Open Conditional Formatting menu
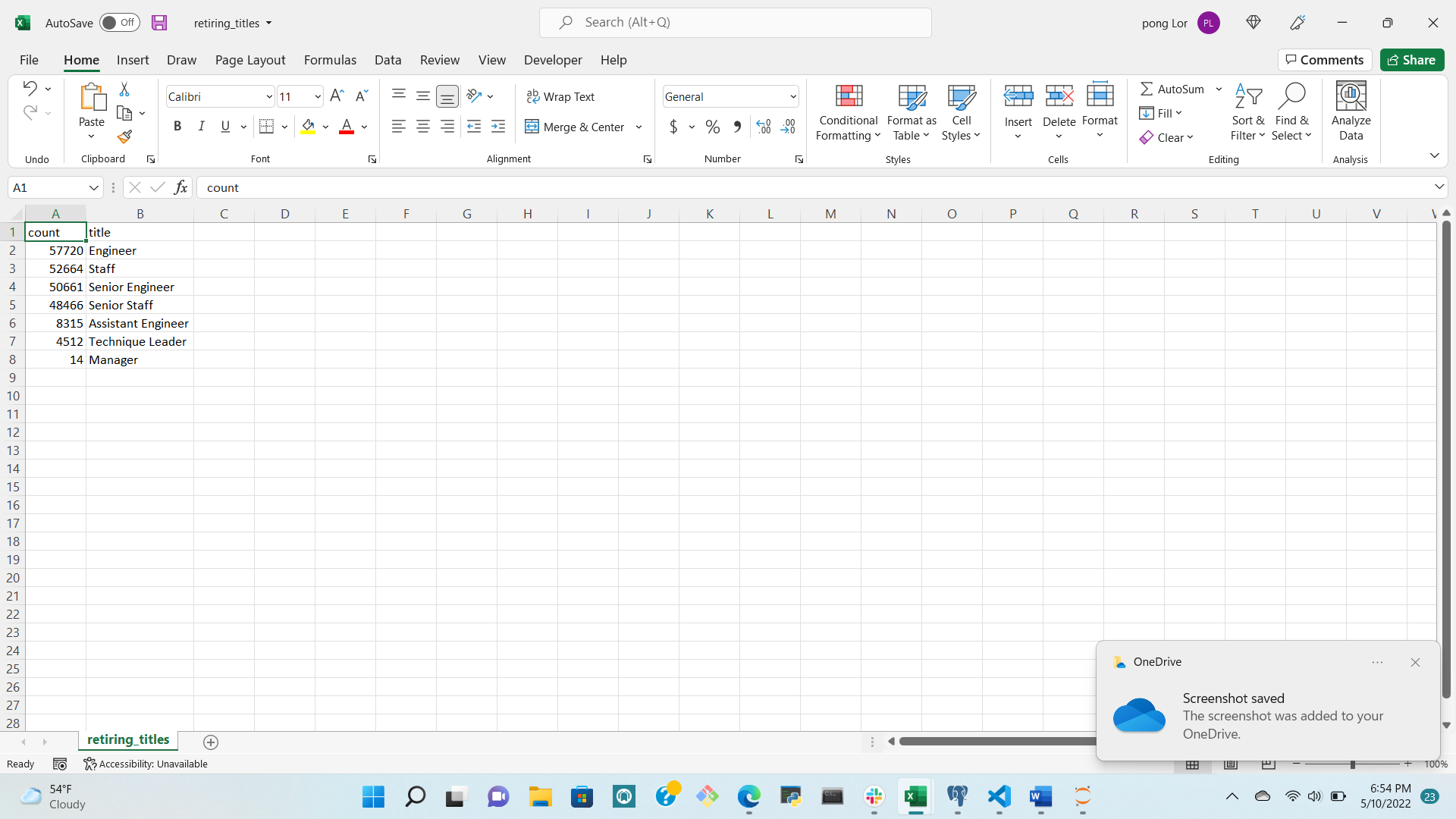The width and height of the screenshot is (1456, 819). pos(848,112)
